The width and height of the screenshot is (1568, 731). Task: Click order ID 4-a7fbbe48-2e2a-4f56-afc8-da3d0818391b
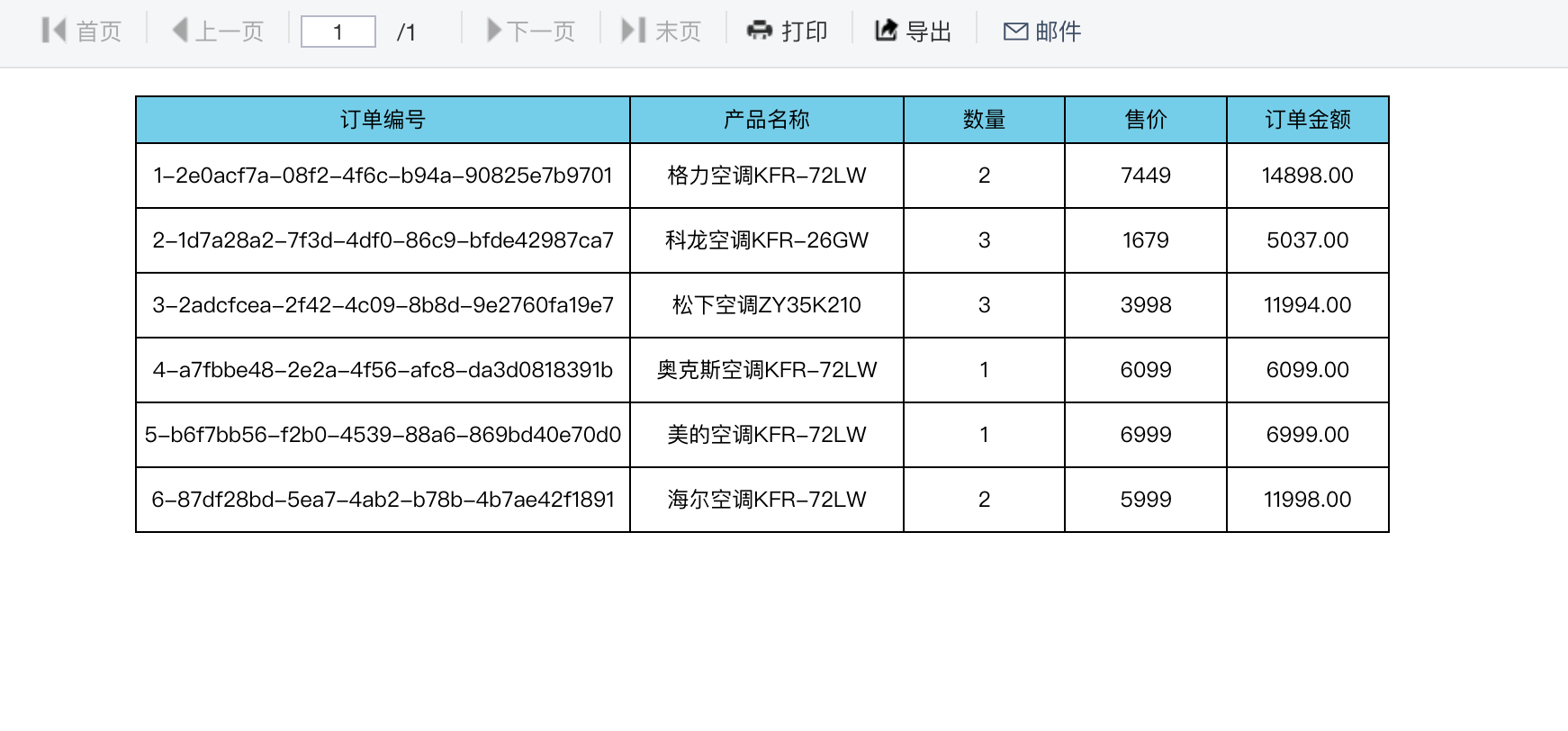(383, 370)
